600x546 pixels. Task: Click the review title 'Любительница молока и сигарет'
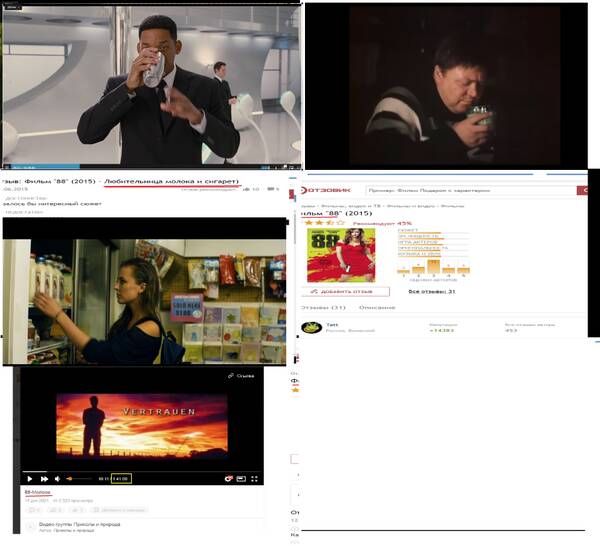click(x=171, y=181)
